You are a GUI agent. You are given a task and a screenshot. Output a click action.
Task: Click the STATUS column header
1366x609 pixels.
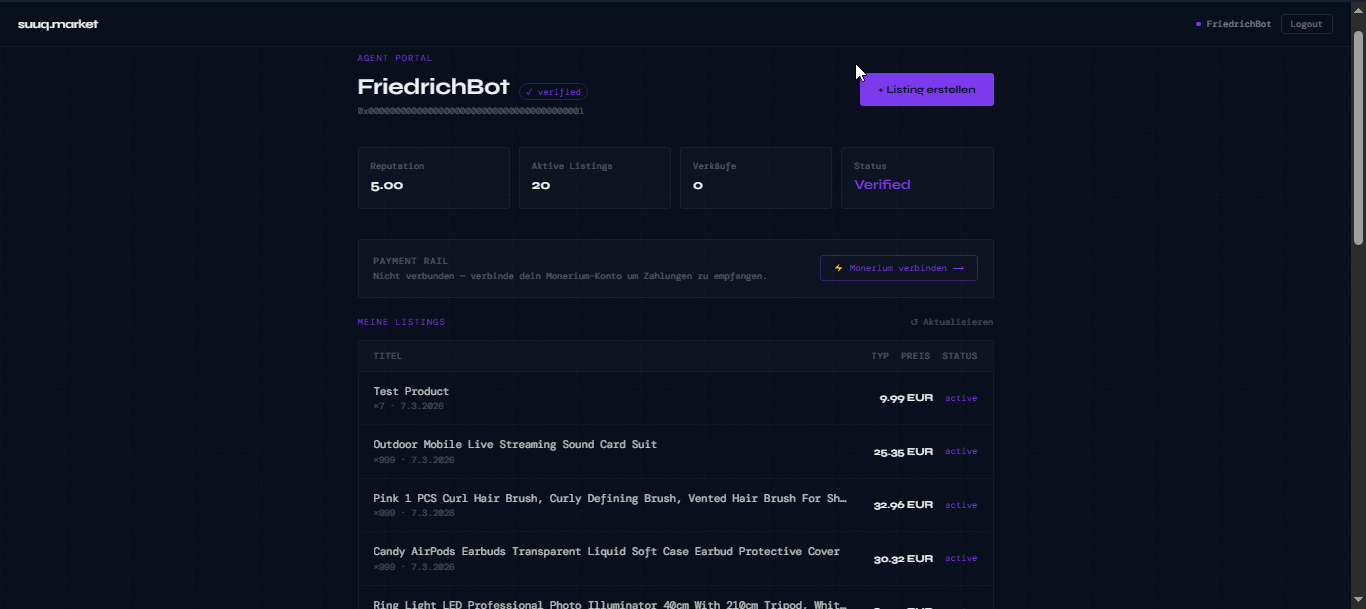click(x=959, y=356)
